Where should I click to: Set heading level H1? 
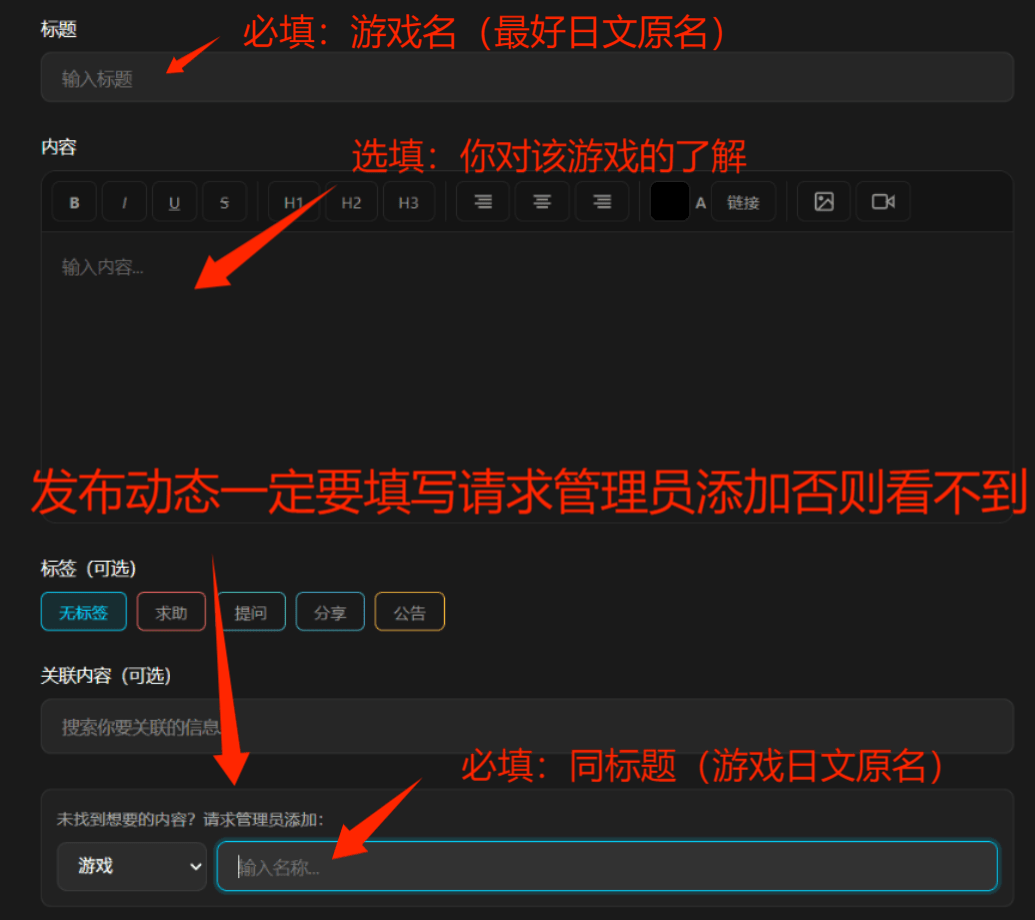click(x=293, y=202)
